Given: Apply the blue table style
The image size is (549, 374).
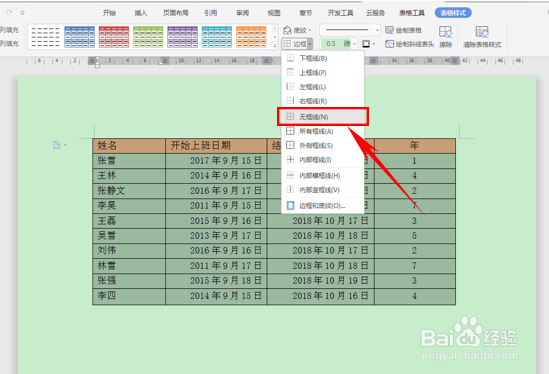Looking at the screenshot, I should point(79,37).
